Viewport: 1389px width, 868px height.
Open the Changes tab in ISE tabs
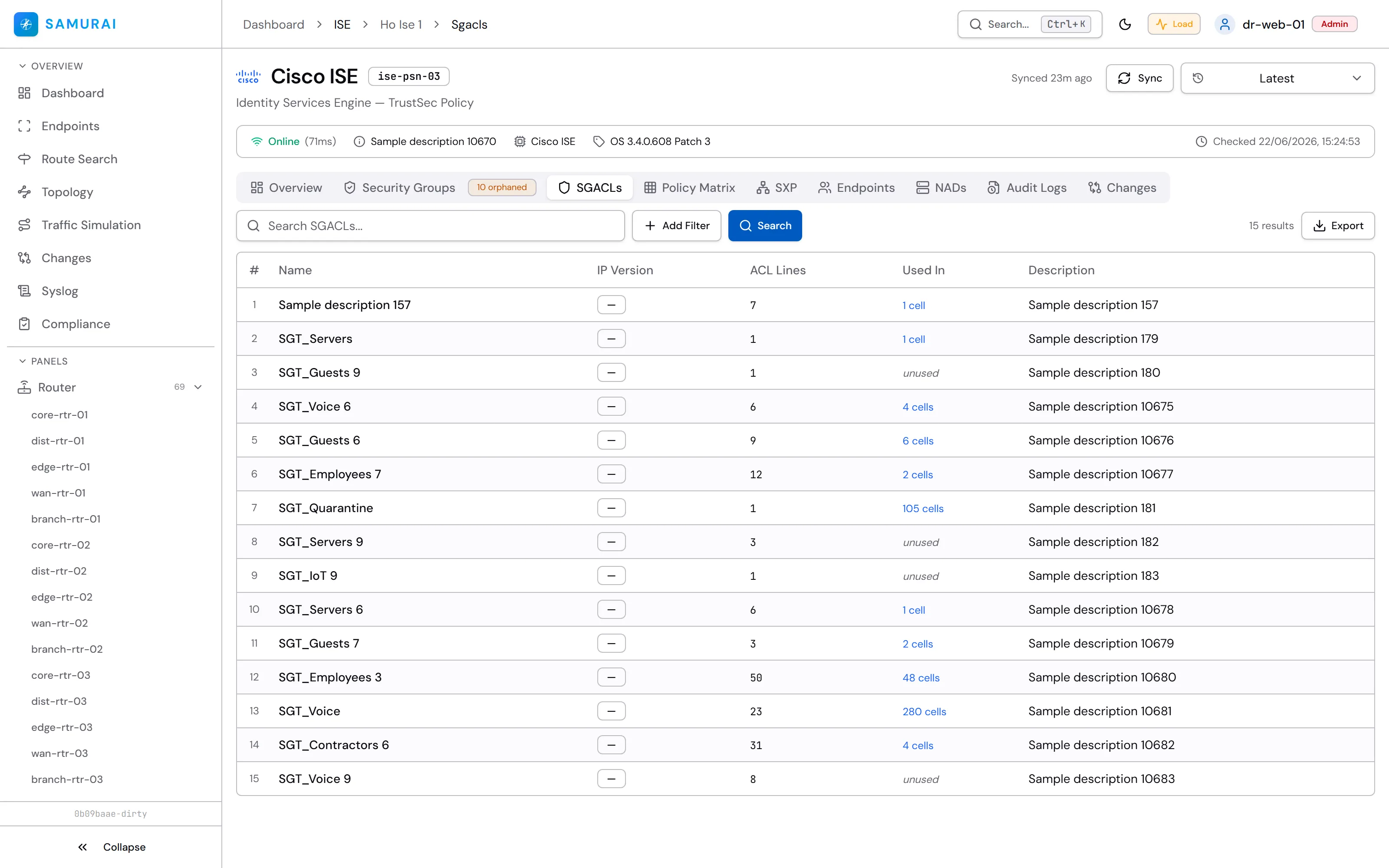pyautogui.click(x=1122, y=188)
